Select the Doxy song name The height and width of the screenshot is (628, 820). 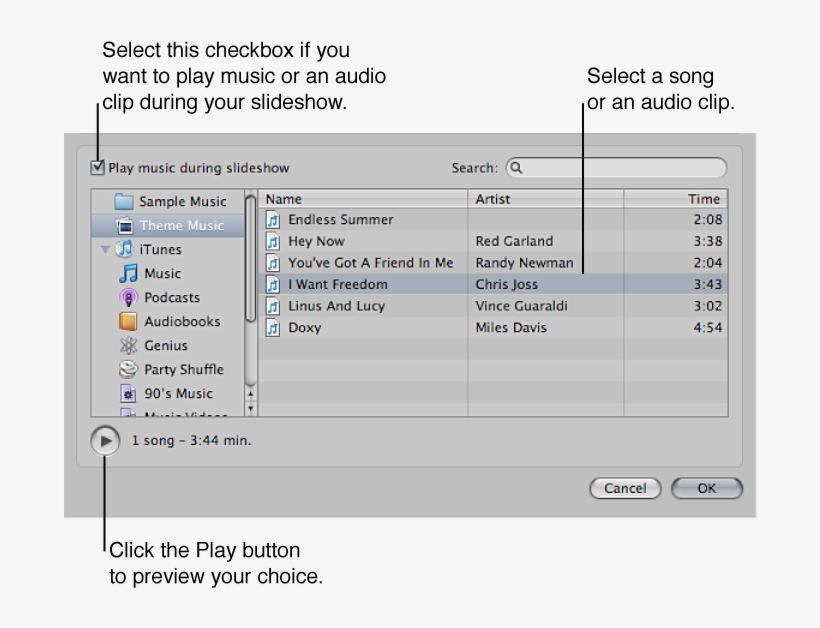click(304, 328)
